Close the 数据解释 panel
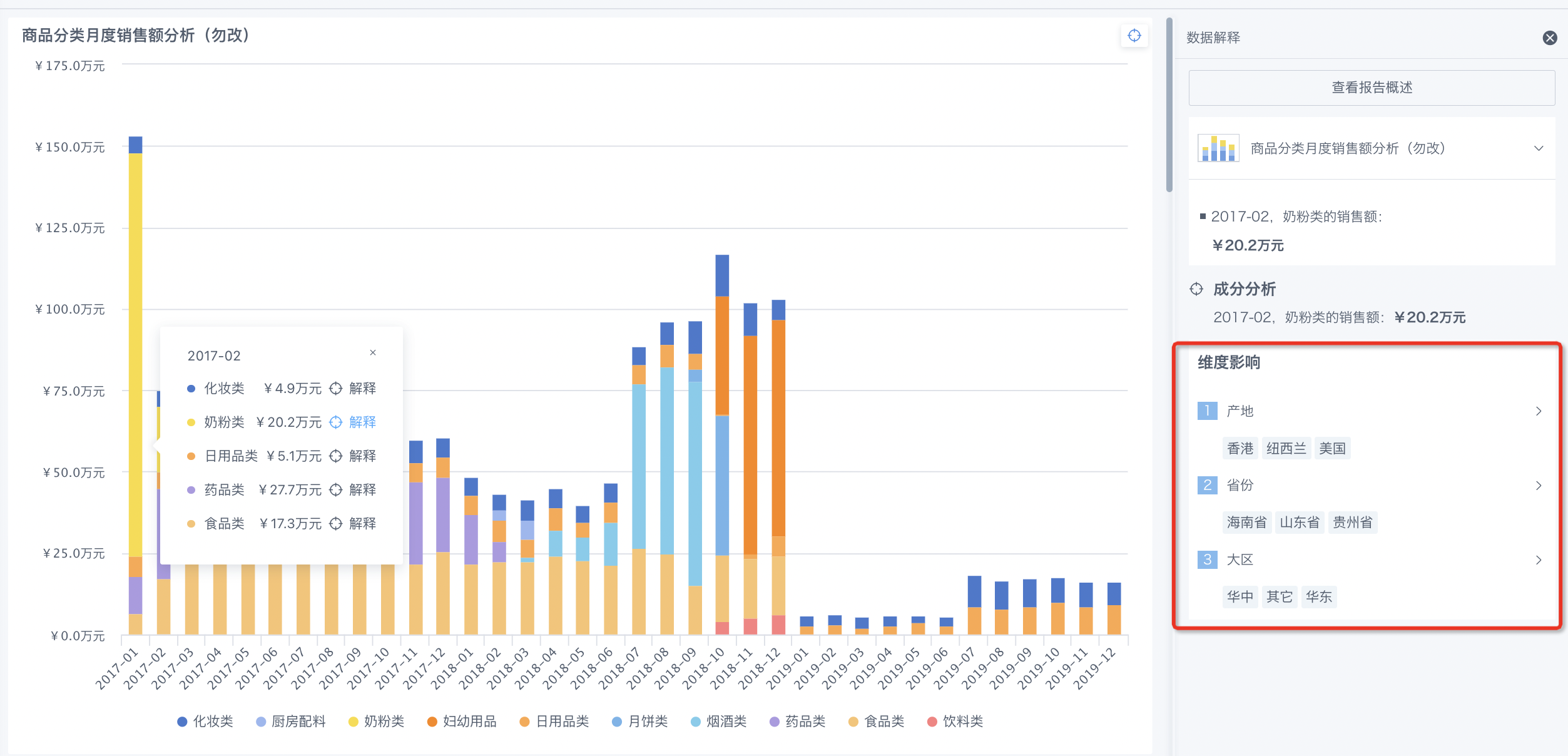The height and width of the screenshot is (756, 1568). click(1549, 38)
